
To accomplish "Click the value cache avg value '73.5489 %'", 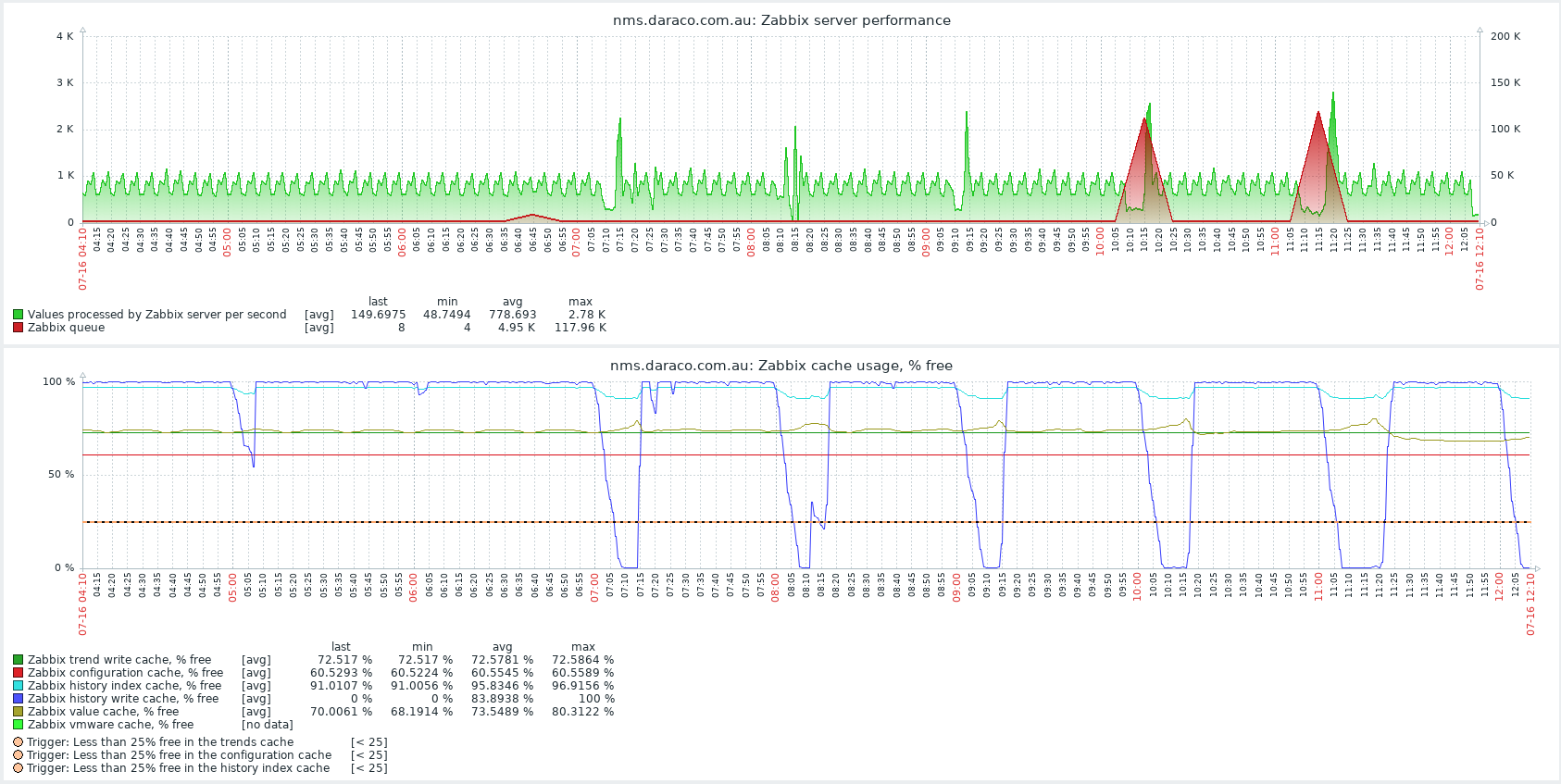I will pyautogui.click(x=502, y=712).
